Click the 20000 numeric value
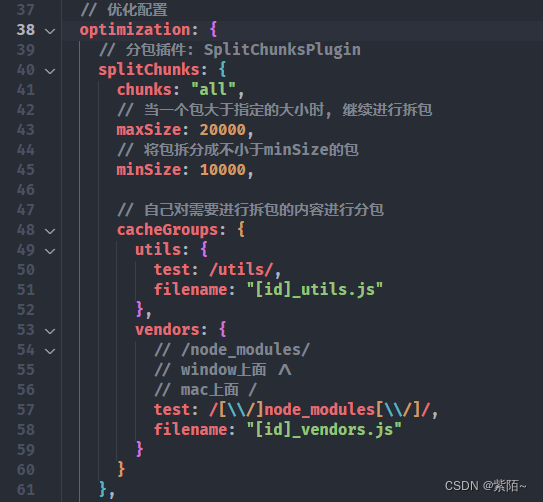 pyautogui.click(x=223, y=130)
